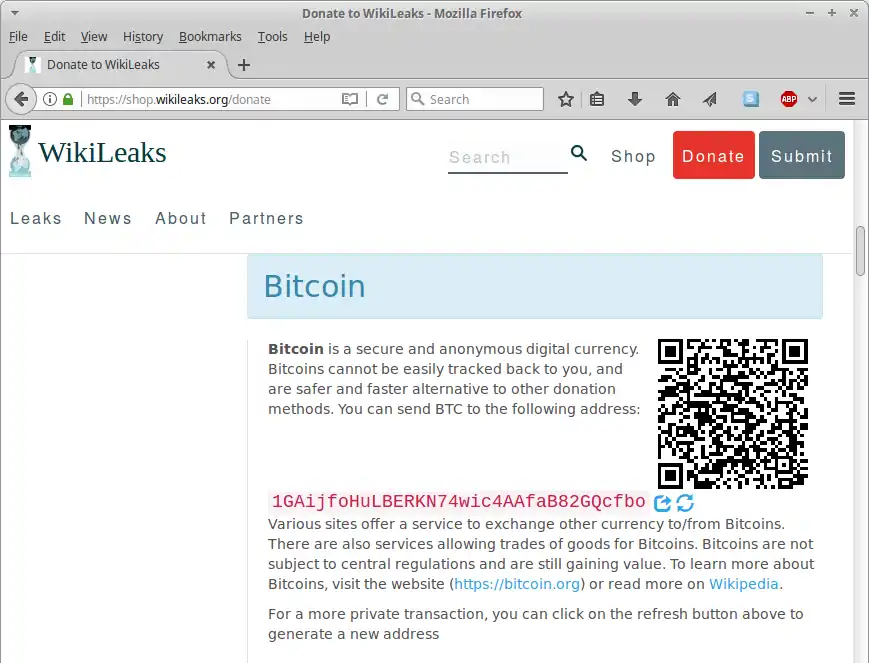
Task: Click the Bitcoin QR code image
Action: (732, 413)
